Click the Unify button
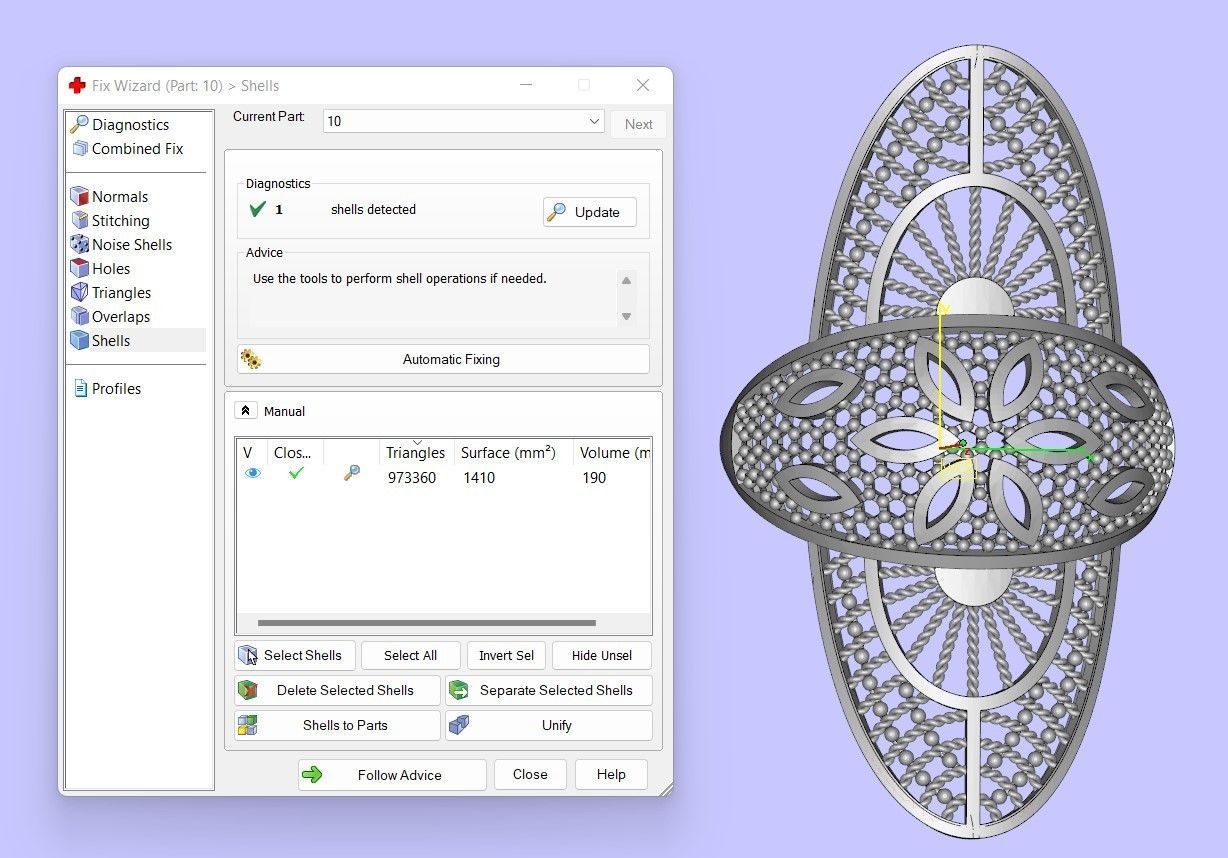The width and height of the screenshot is (1228, 858). 549,726
